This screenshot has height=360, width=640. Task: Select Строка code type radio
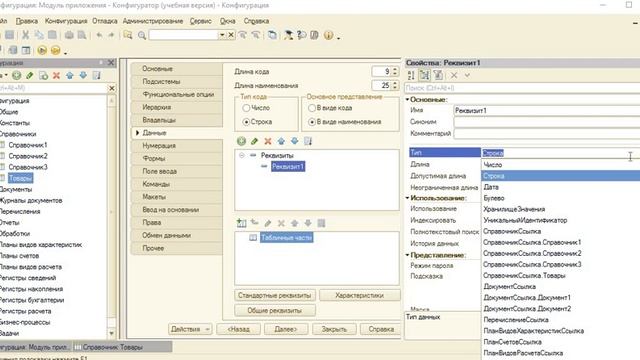point(246,122)
